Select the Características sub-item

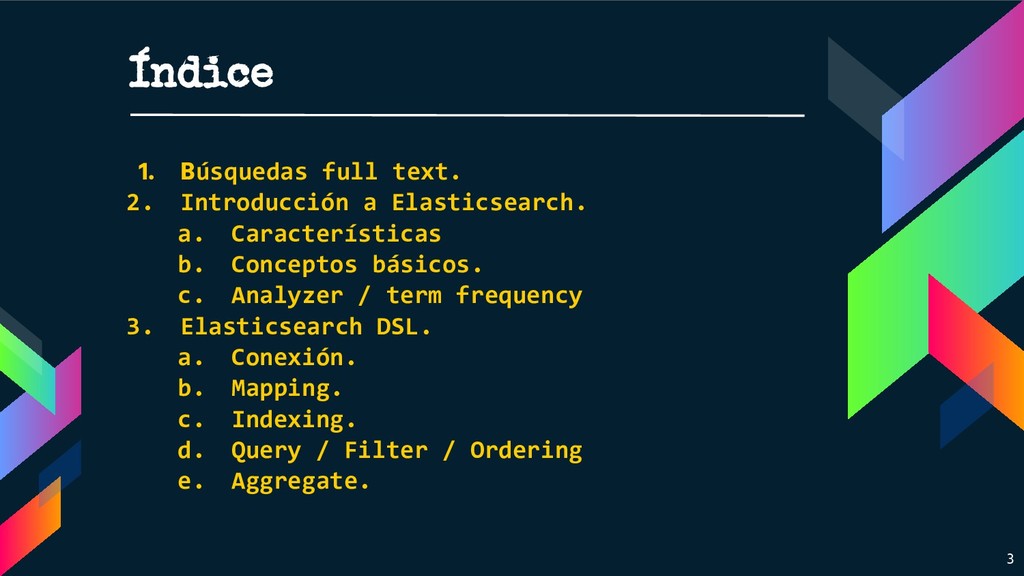[336, 234]
